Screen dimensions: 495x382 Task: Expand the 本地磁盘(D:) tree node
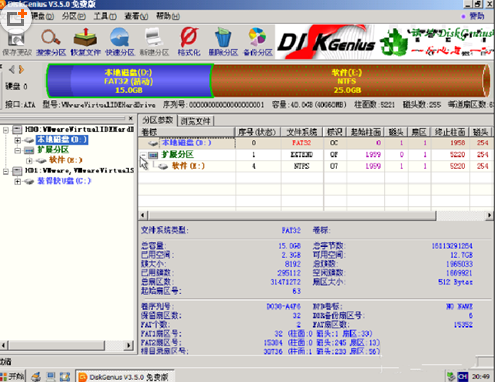(17, 140)
